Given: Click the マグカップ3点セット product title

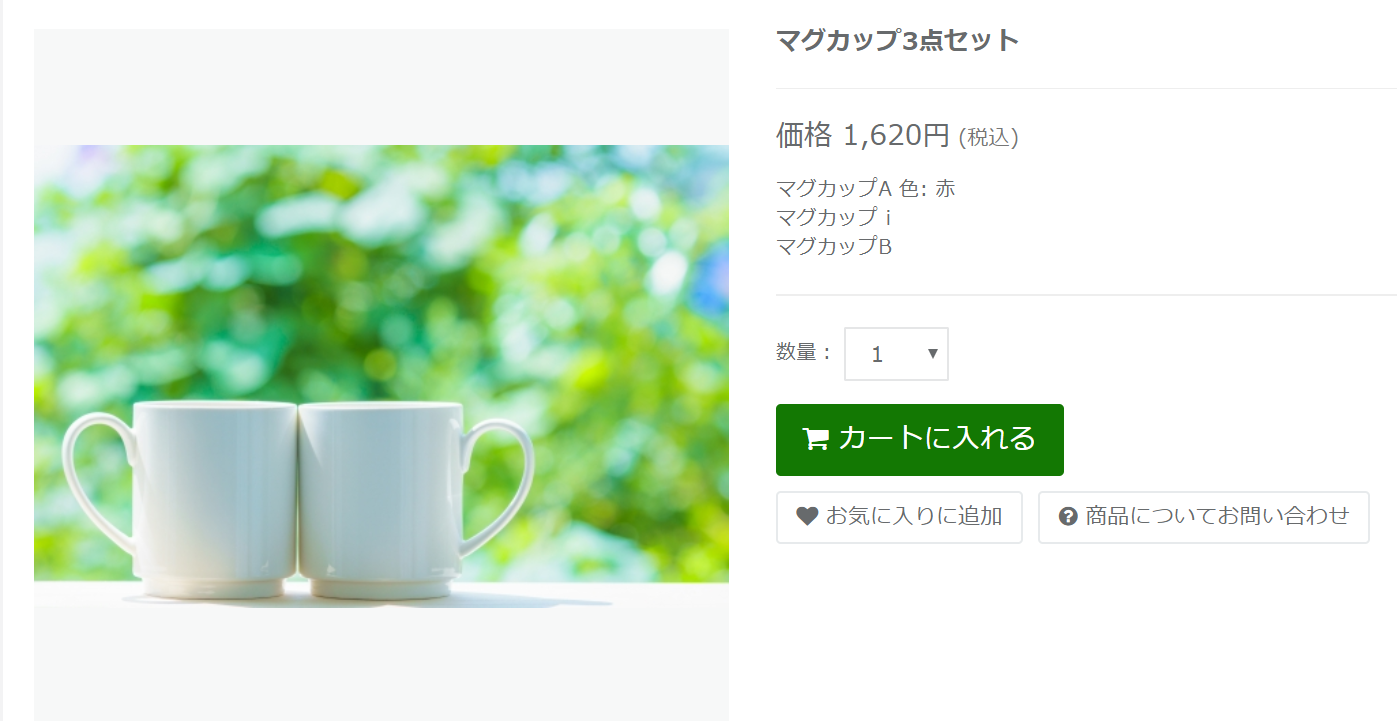Looking at the screenshot, I should (897, 41).
